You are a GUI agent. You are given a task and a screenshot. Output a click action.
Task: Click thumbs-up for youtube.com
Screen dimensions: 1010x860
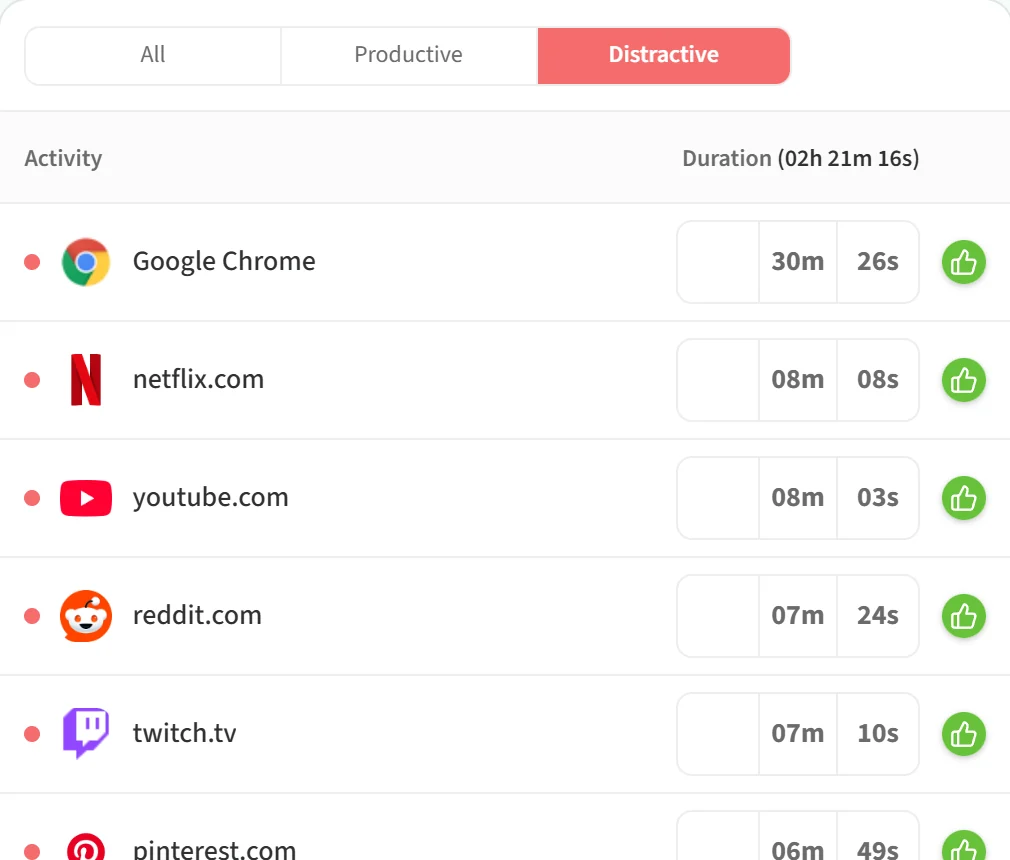964,498
